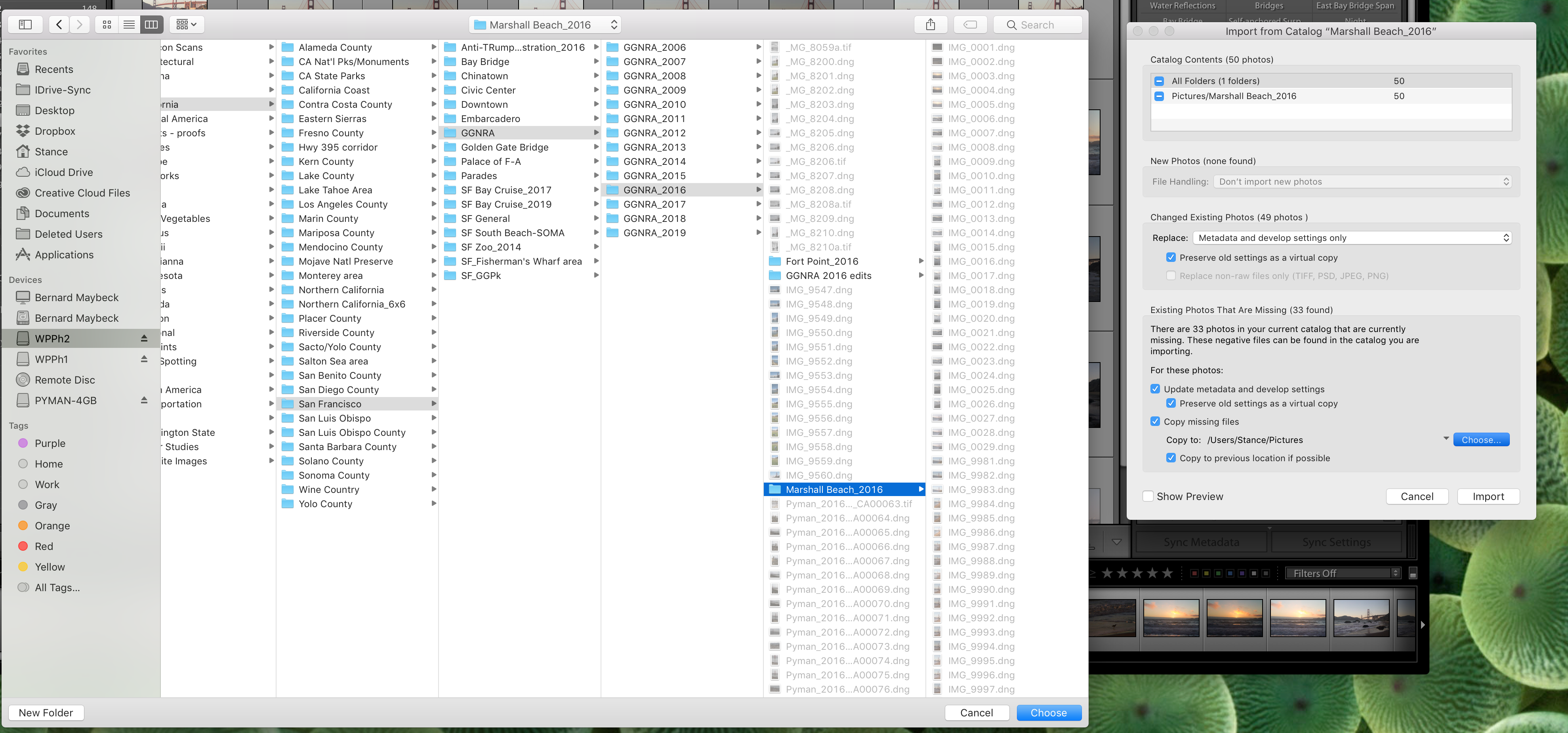This screenshot has height=733, width=1568.
Task: Eject the PYMAN-4GB drive
Action: click(x=144, y=401)
